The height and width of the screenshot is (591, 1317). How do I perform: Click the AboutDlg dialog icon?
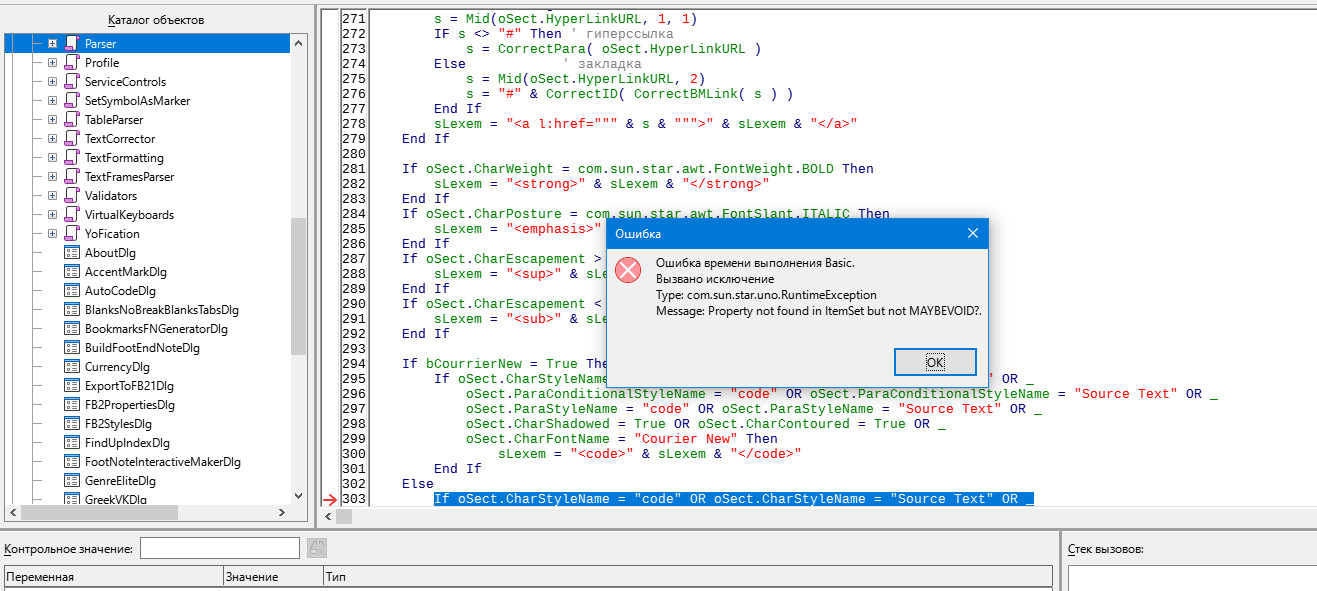pos(71,253)
